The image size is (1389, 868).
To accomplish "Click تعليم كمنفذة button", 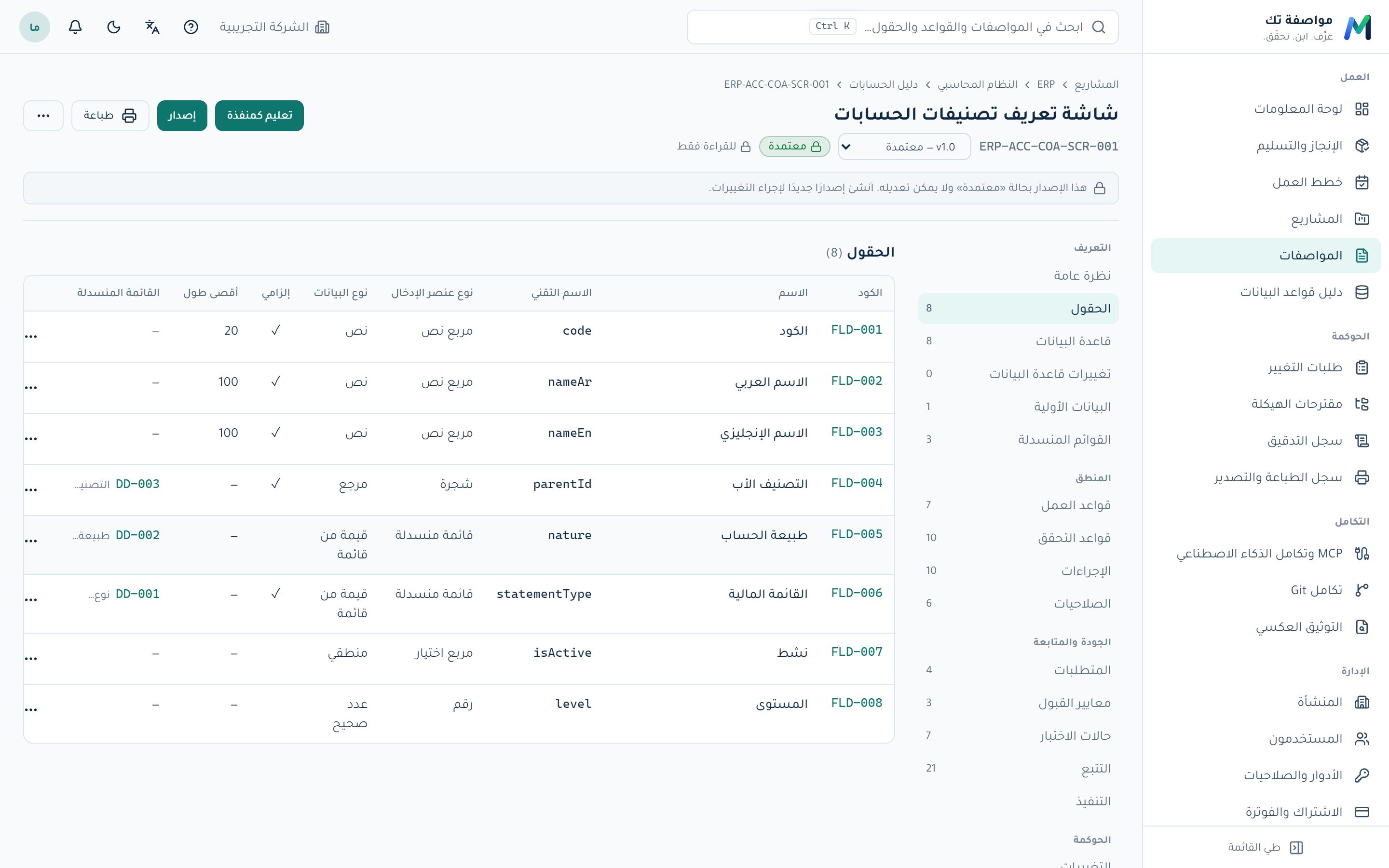I will click(x=259, y=115).
